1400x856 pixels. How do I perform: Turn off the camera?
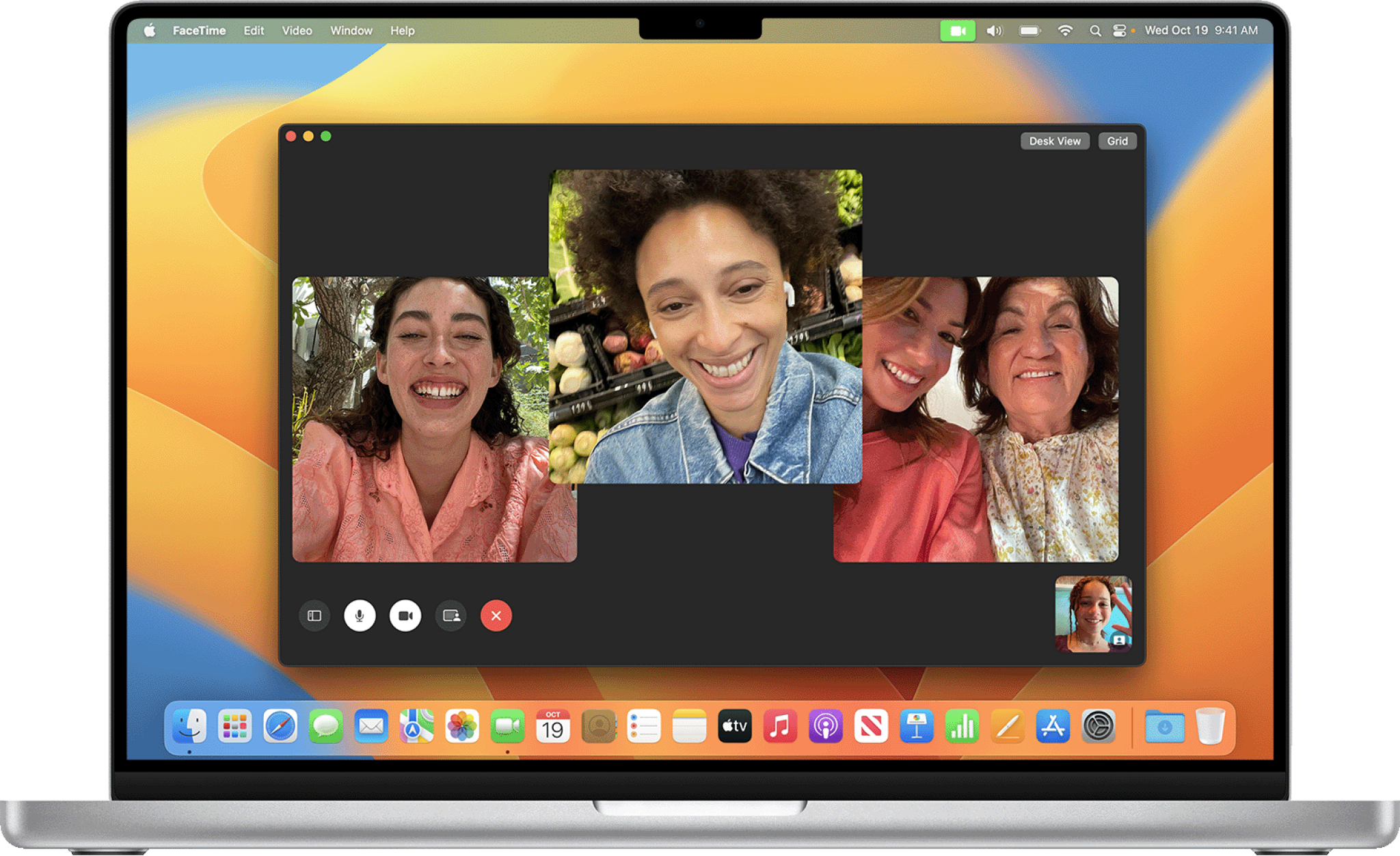405,616
